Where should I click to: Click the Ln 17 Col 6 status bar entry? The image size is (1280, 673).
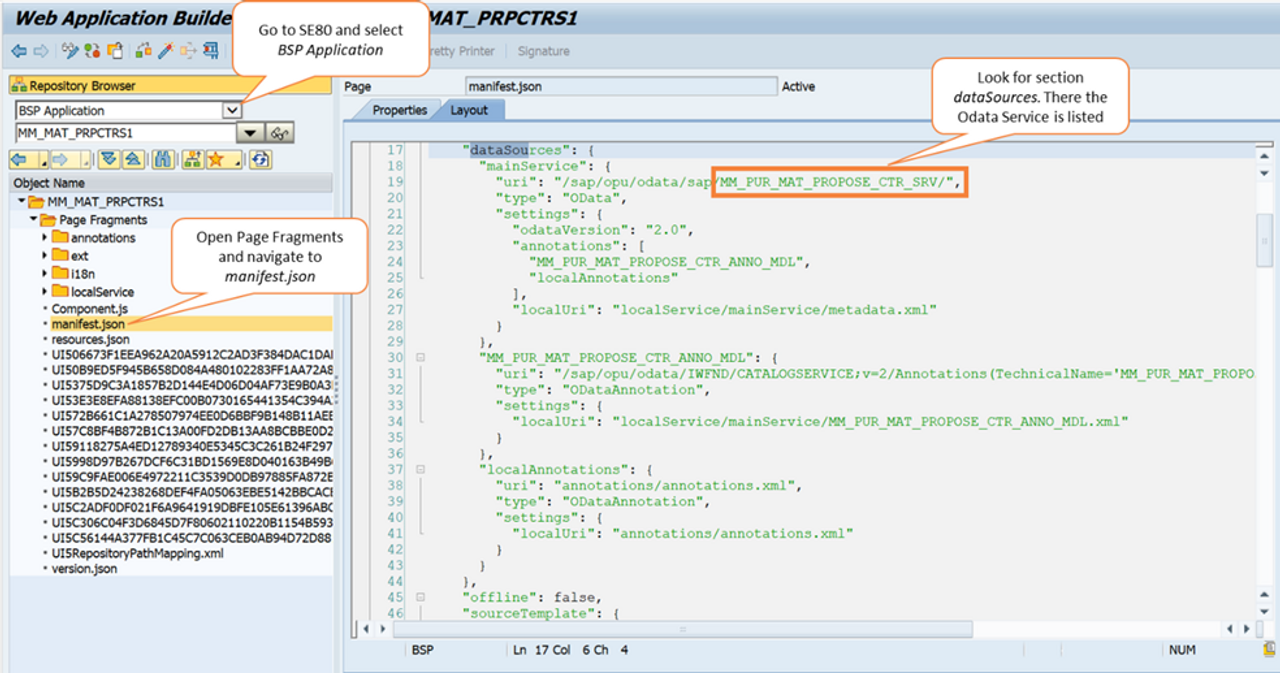coord(571,650)
